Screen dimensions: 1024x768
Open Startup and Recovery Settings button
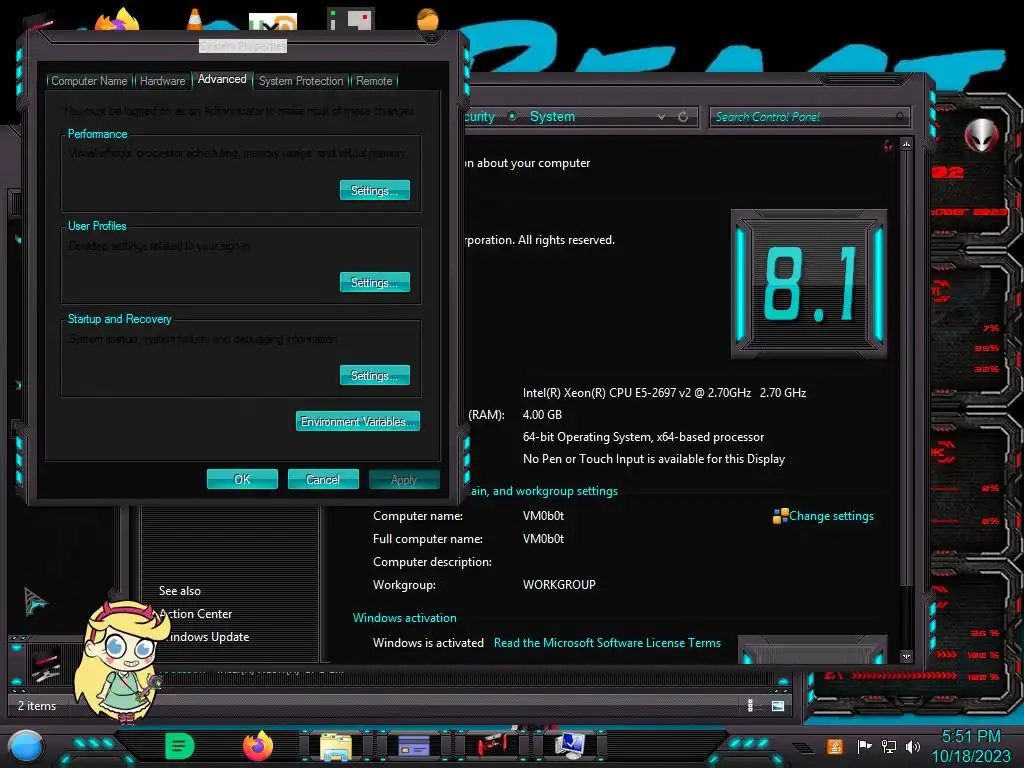pos(375,375)
